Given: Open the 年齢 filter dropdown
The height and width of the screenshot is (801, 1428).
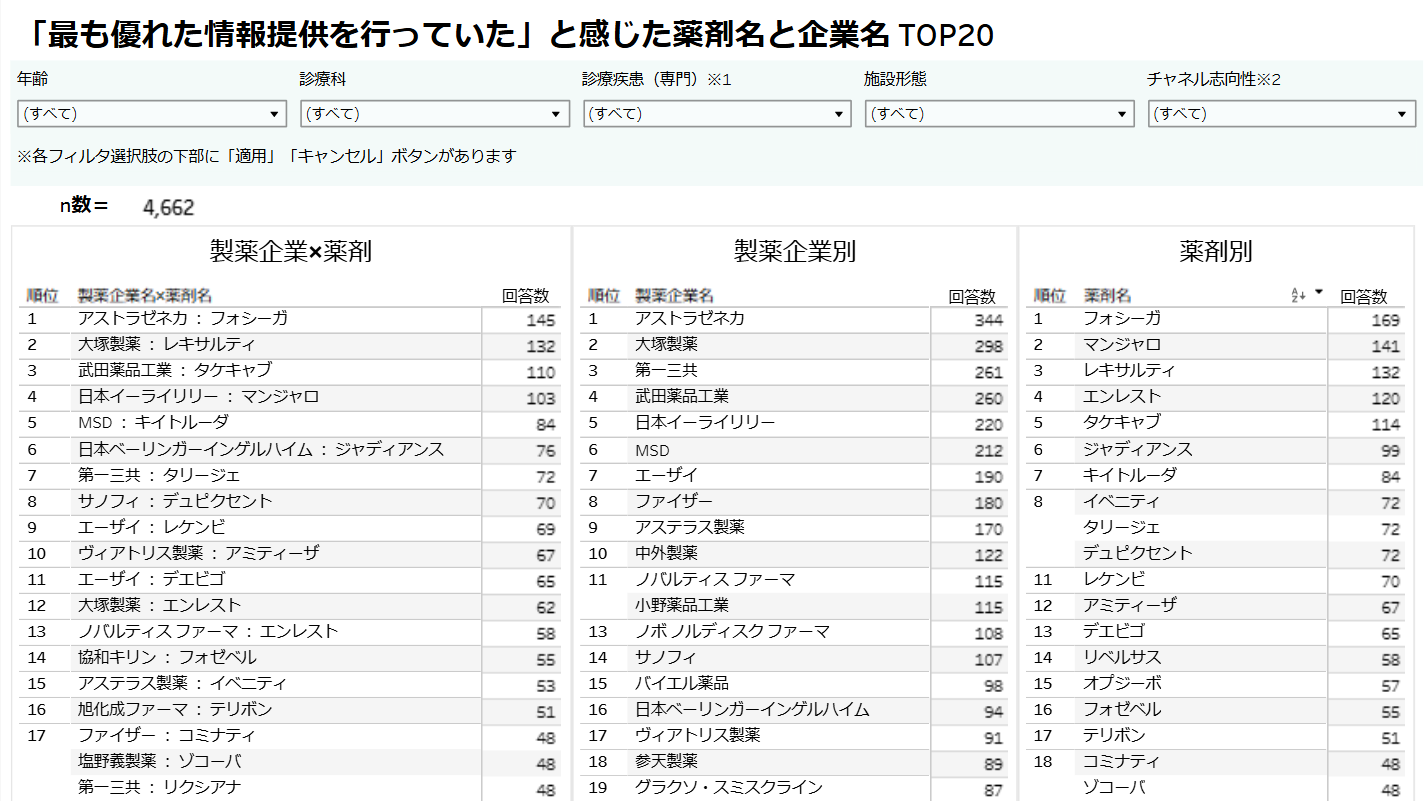Looking at the screenshot, I should [x=152, y=114].
